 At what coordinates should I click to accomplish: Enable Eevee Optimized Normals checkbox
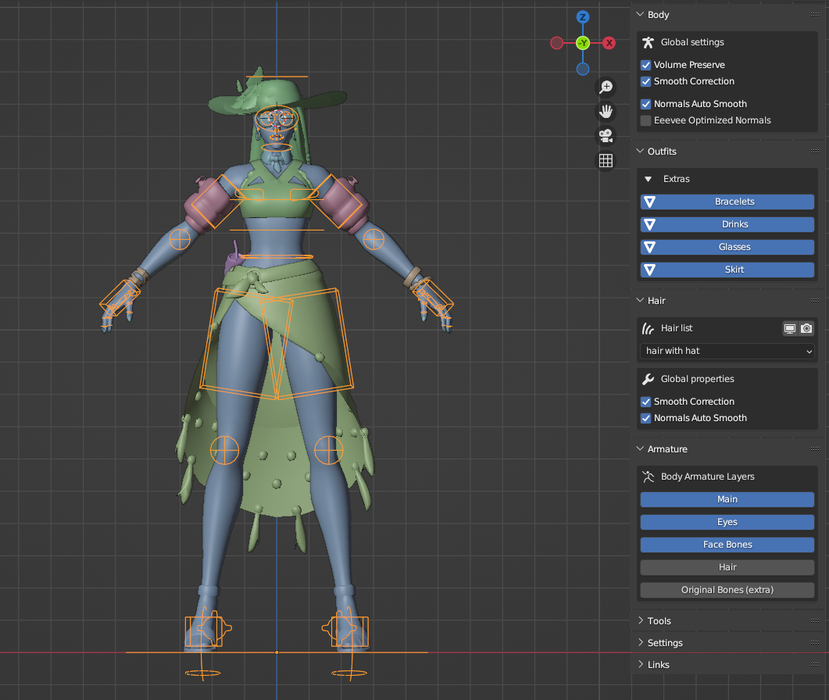coord(645,120)
